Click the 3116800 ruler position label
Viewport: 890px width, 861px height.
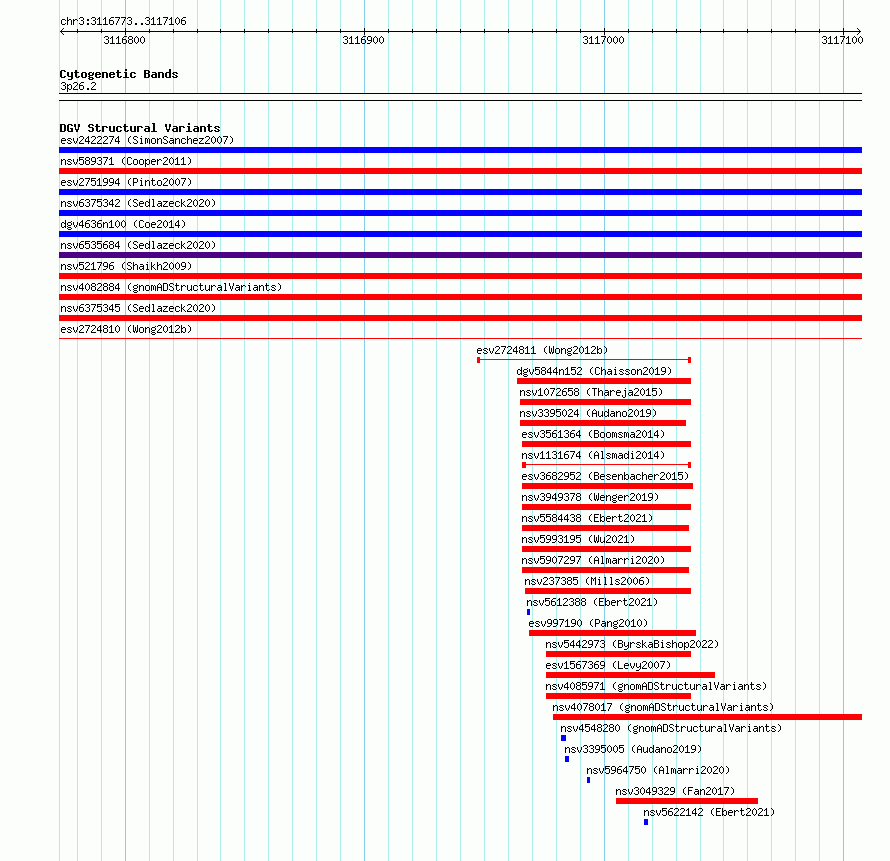point(124,40)
